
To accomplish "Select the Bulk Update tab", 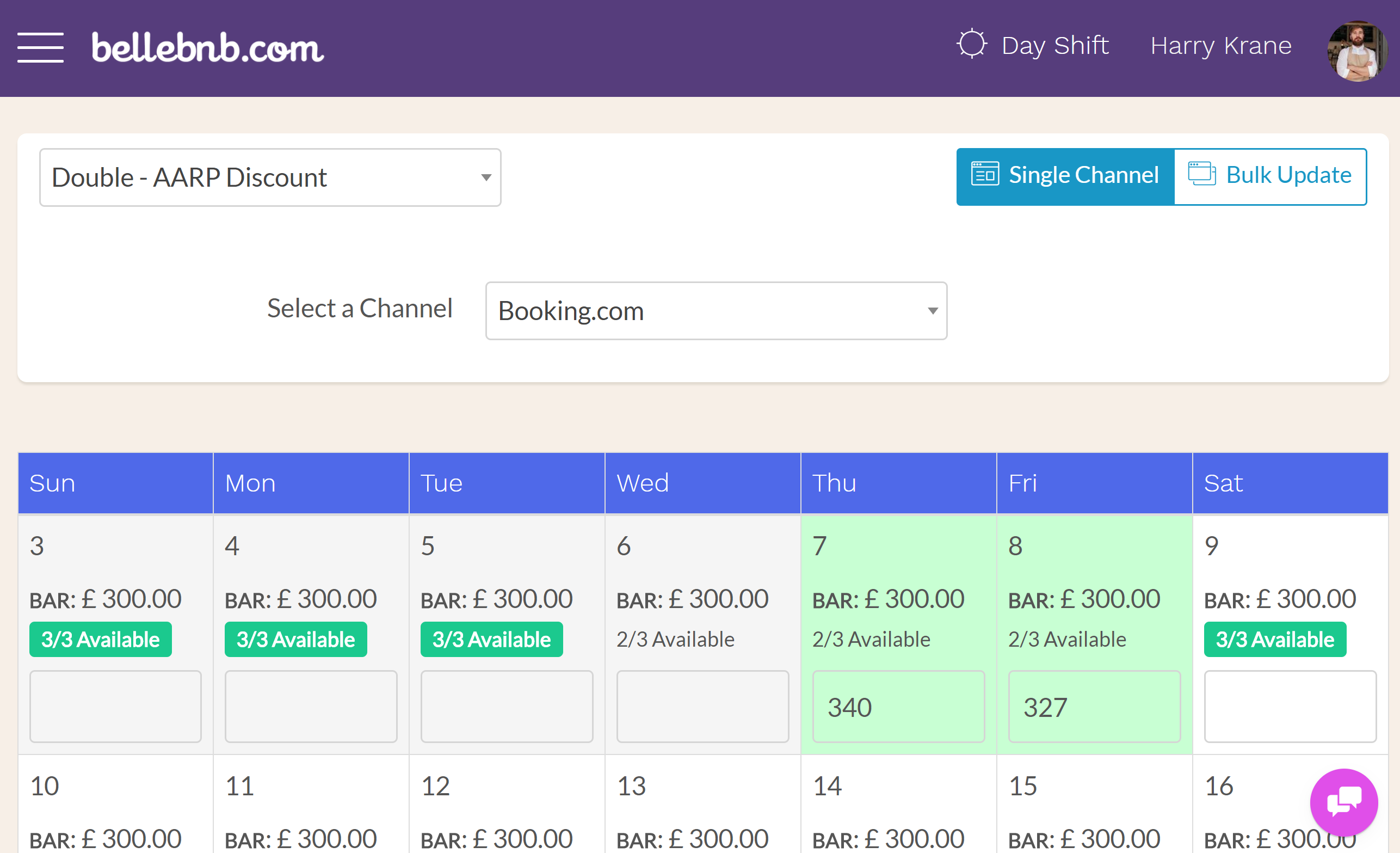I will 1270,175.
